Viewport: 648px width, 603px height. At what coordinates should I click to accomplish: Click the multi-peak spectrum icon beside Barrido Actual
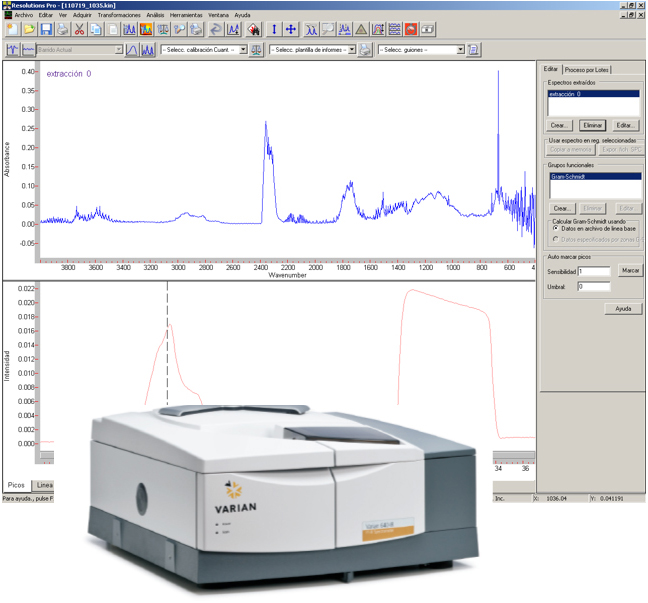(x=148, y=50)
